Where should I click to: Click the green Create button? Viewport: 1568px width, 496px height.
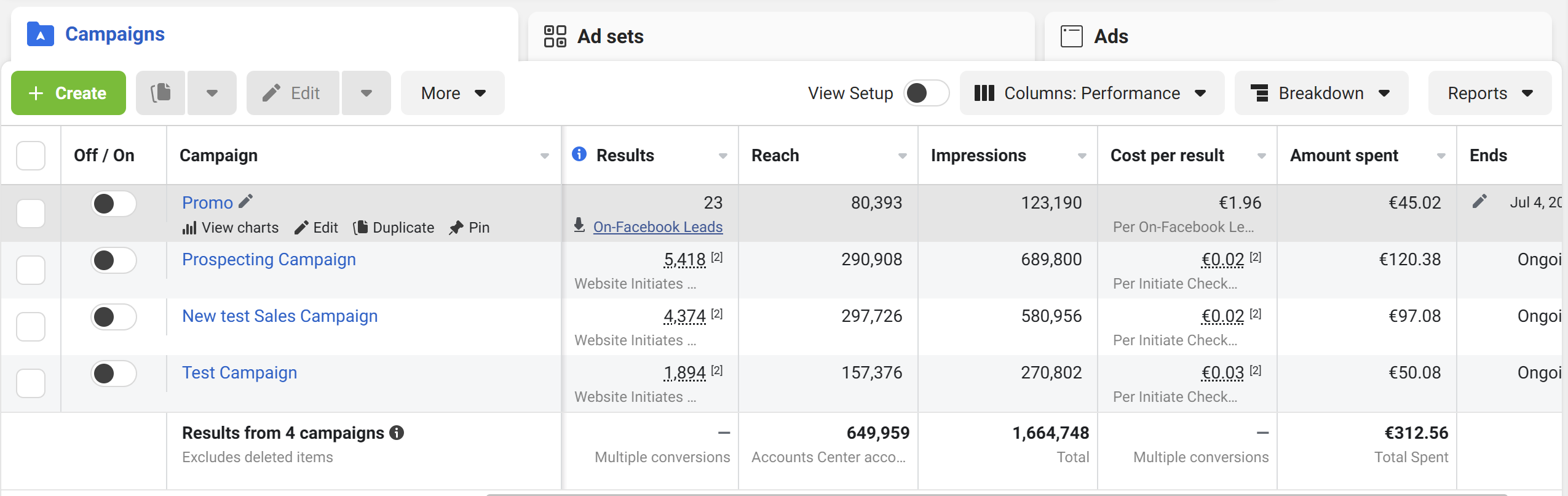click(68, 93)
